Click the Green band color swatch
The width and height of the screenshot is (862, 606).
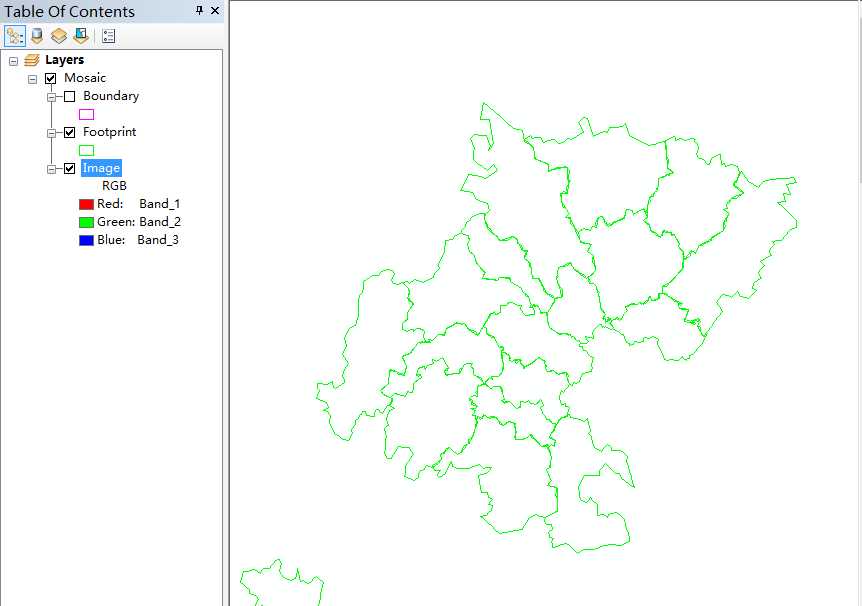[86, 222]
